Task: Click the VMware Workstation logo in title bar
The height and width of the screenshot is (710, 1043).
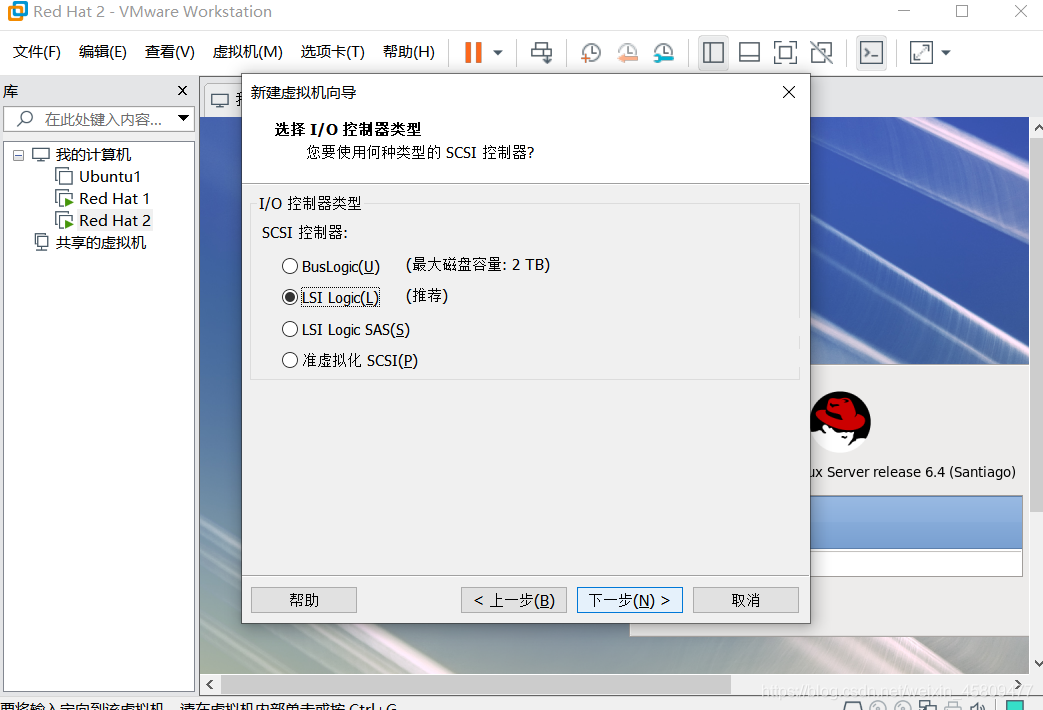Action: pos(17,11)
